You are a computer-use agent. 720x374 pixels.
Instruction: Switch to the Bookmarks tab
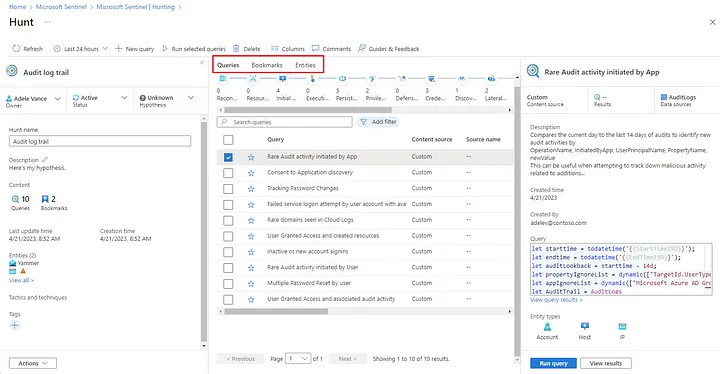(267, 65)
